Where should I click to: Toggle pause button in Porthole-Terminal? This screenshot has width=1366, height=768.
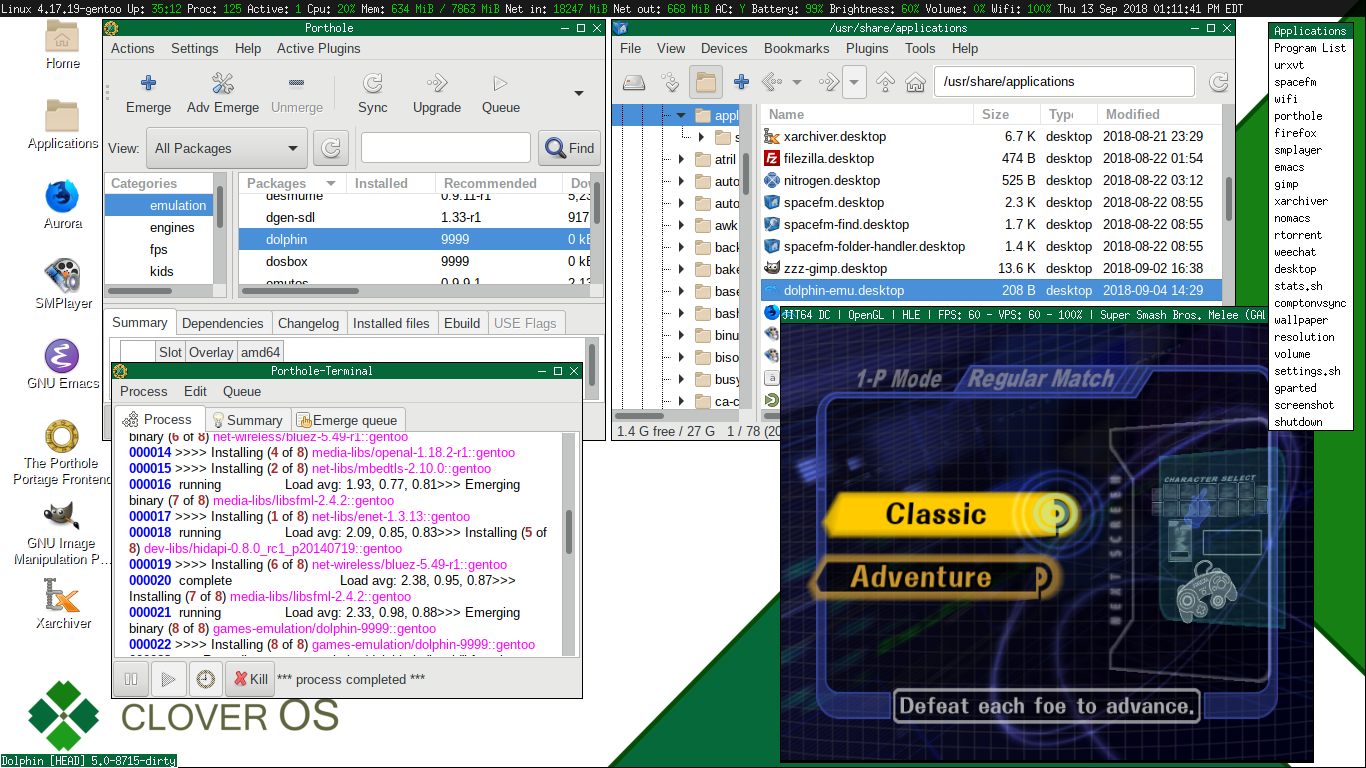click(x=131, y=679)
